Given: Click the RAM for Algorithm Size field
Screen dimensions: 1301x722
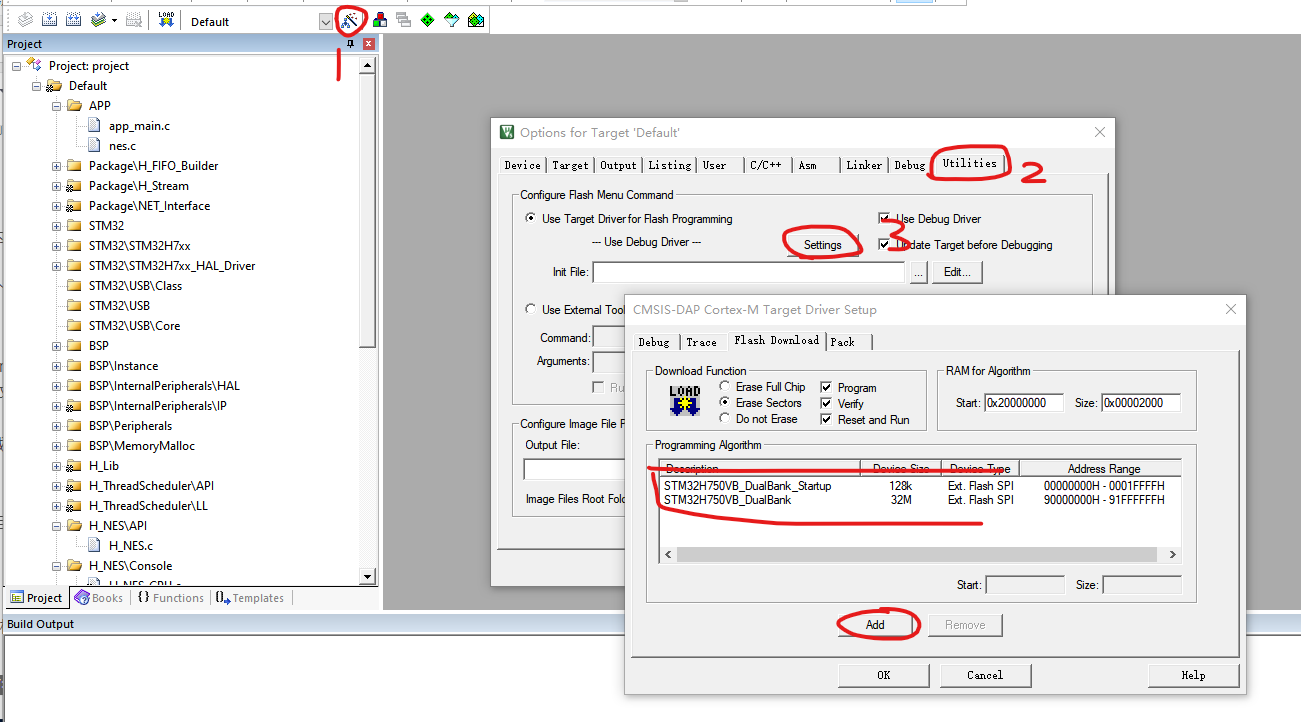Looking at the screenshot, I should (1141, 403).
